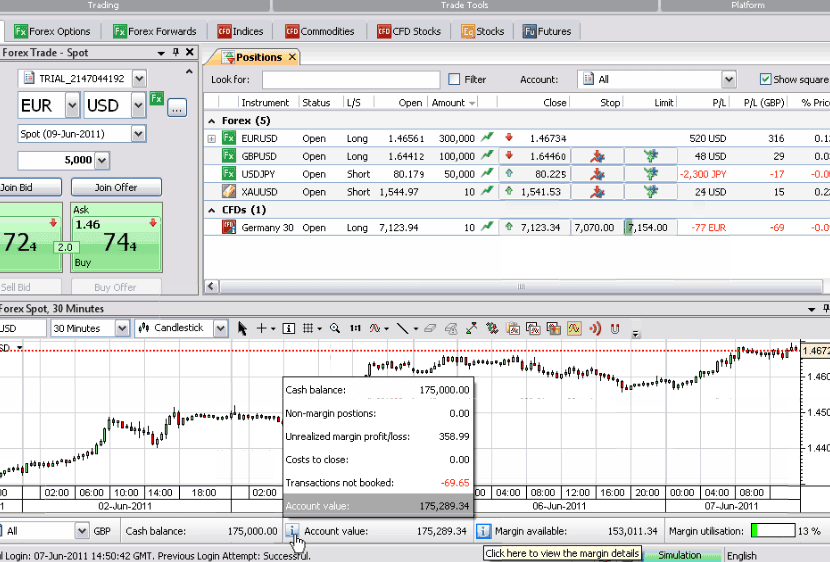Click the Positions horizontal scrollbar thumb

point(521,286)
